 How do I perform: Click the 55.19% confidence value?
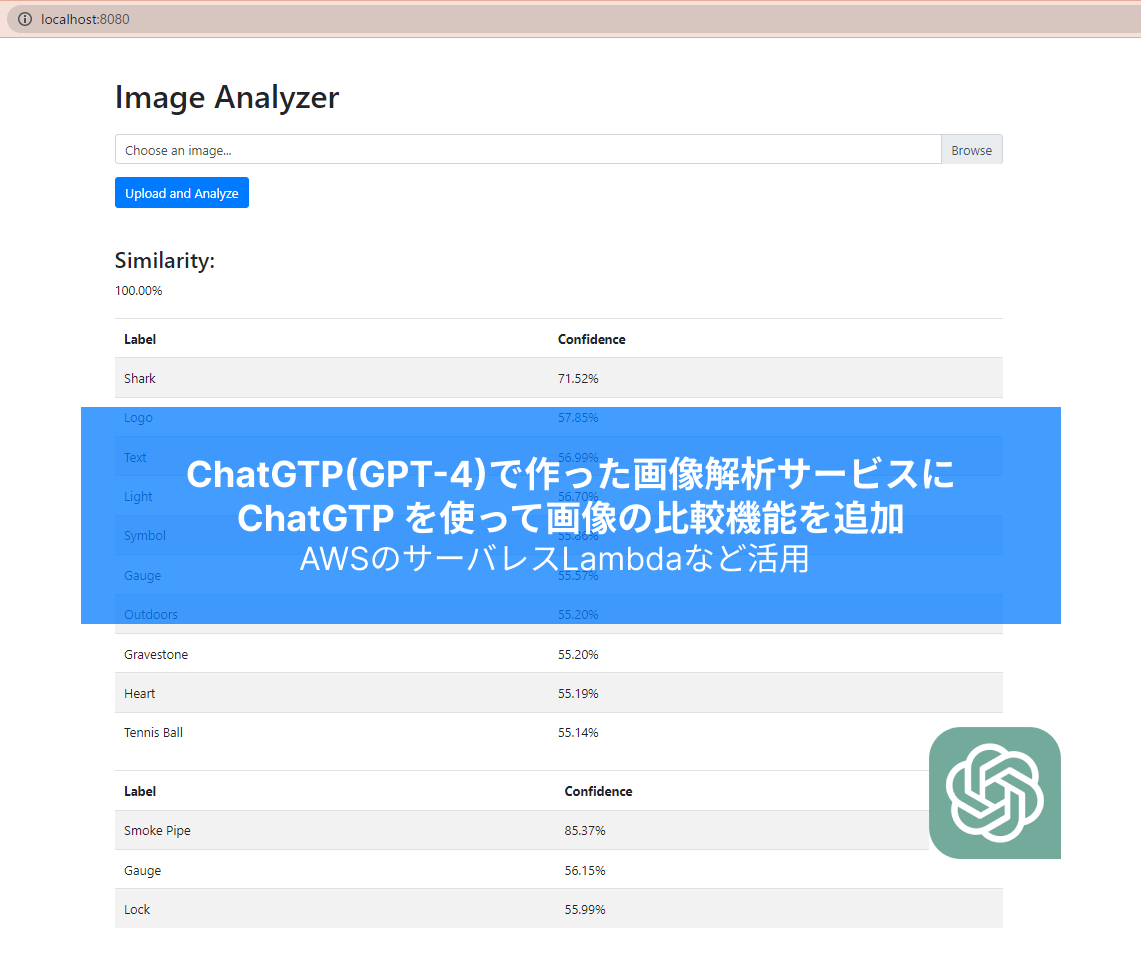(579, 693)
